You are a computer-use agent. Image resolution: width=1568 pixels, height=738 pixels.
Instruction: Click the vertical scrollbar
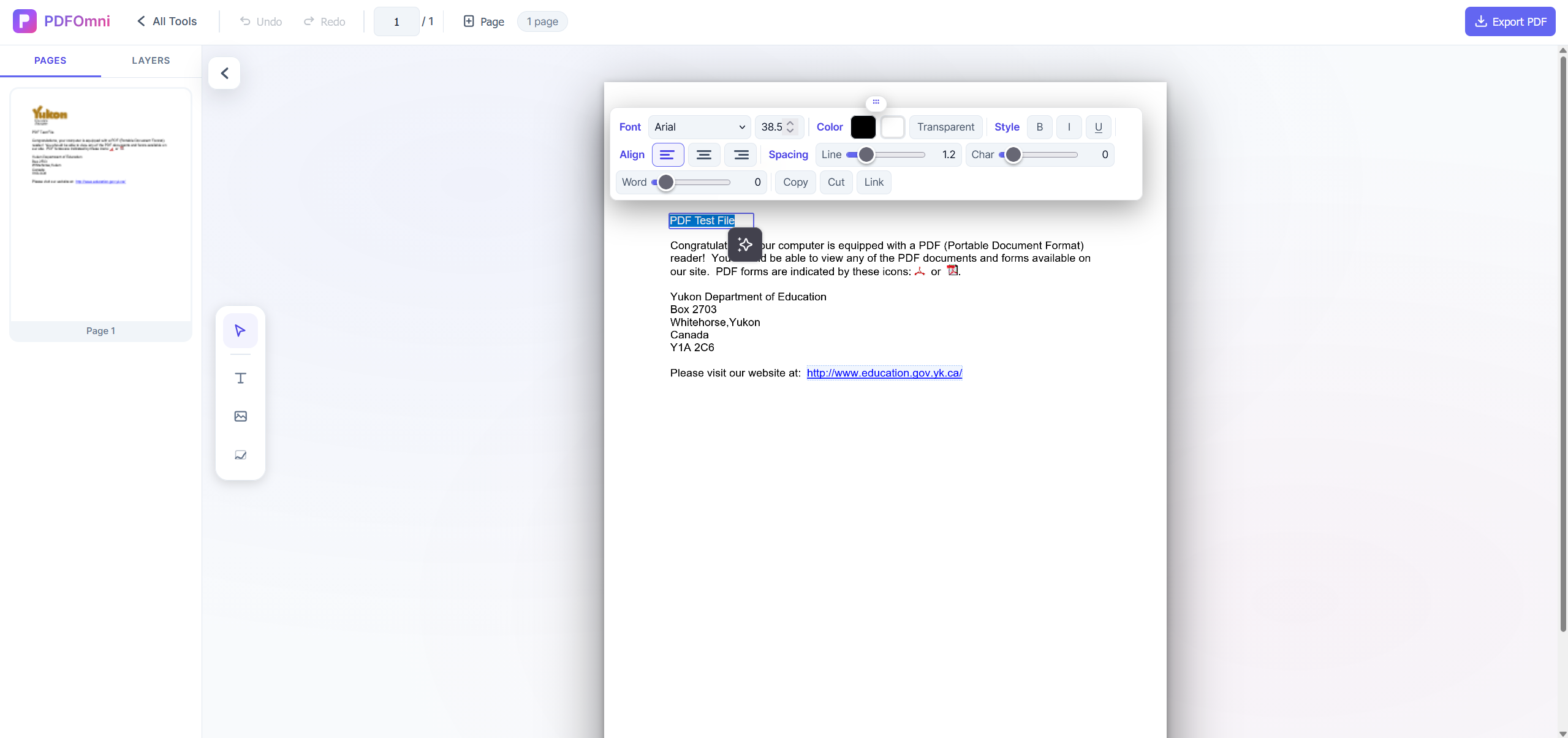coord(1562,343)
